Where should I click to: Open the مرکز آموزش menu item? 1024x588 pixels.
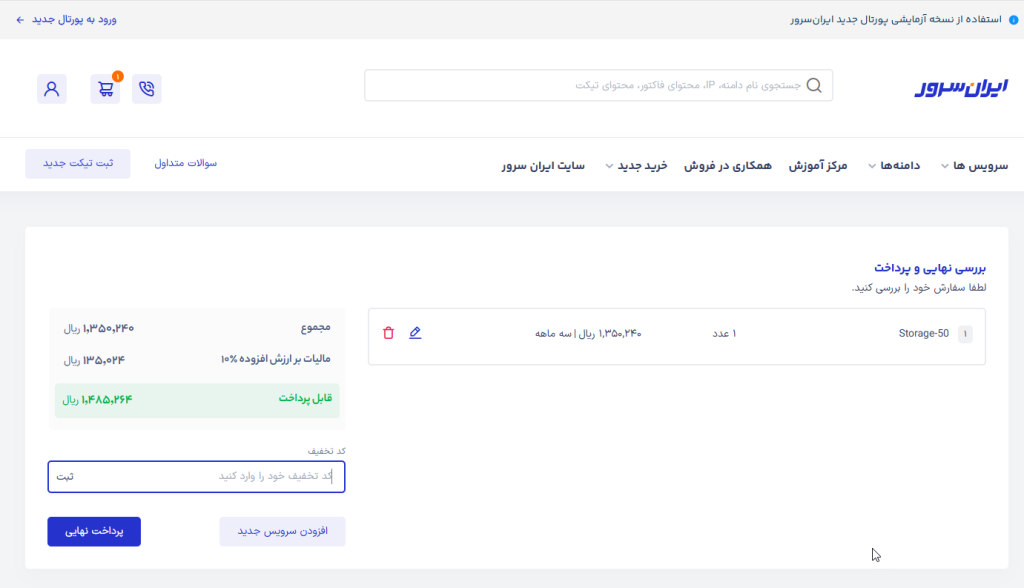(818, 165)
